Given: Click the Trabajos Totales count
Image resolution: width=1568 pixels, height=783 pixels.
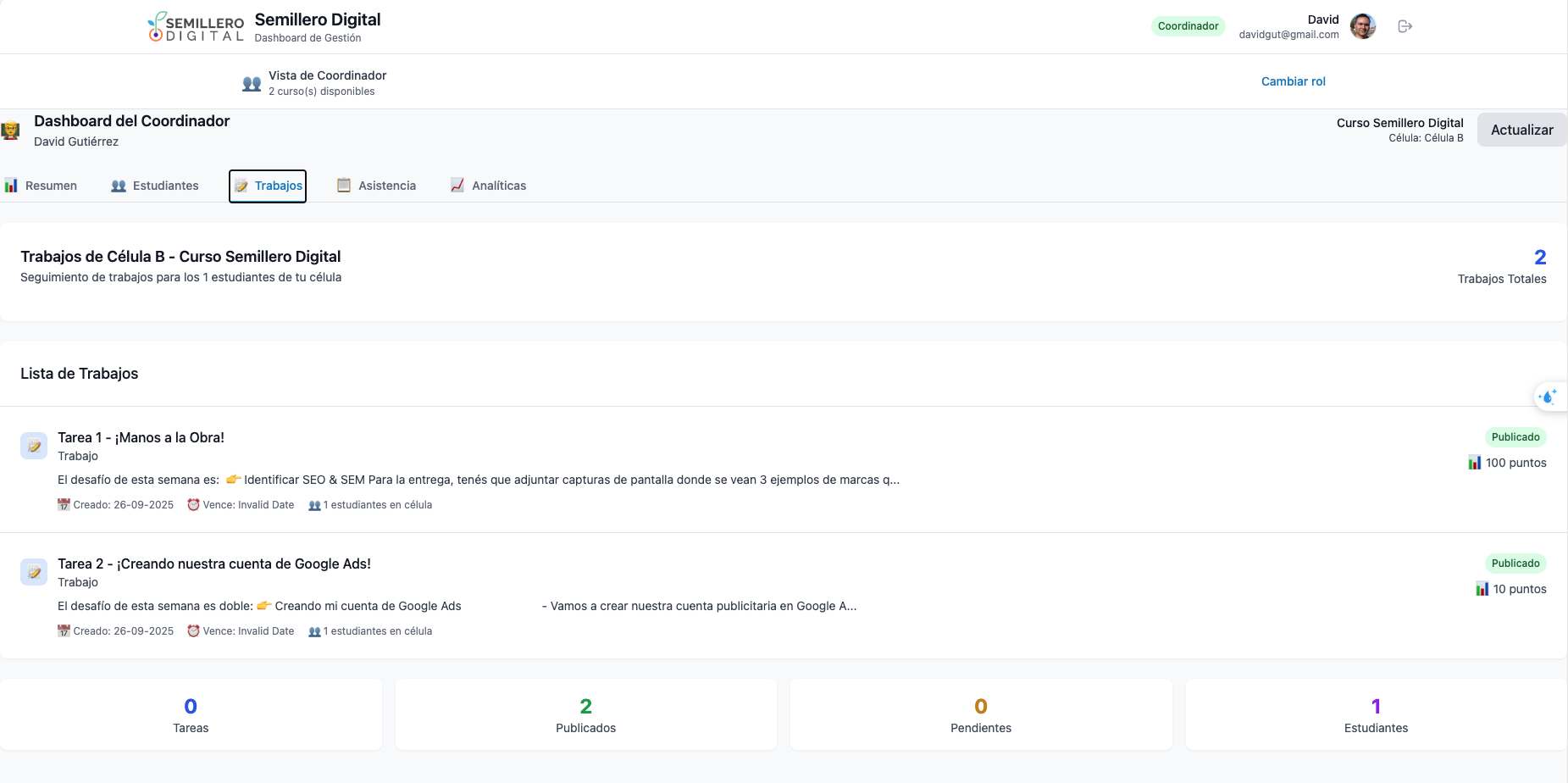Looking at the screenshot, I should (1540, 257).
